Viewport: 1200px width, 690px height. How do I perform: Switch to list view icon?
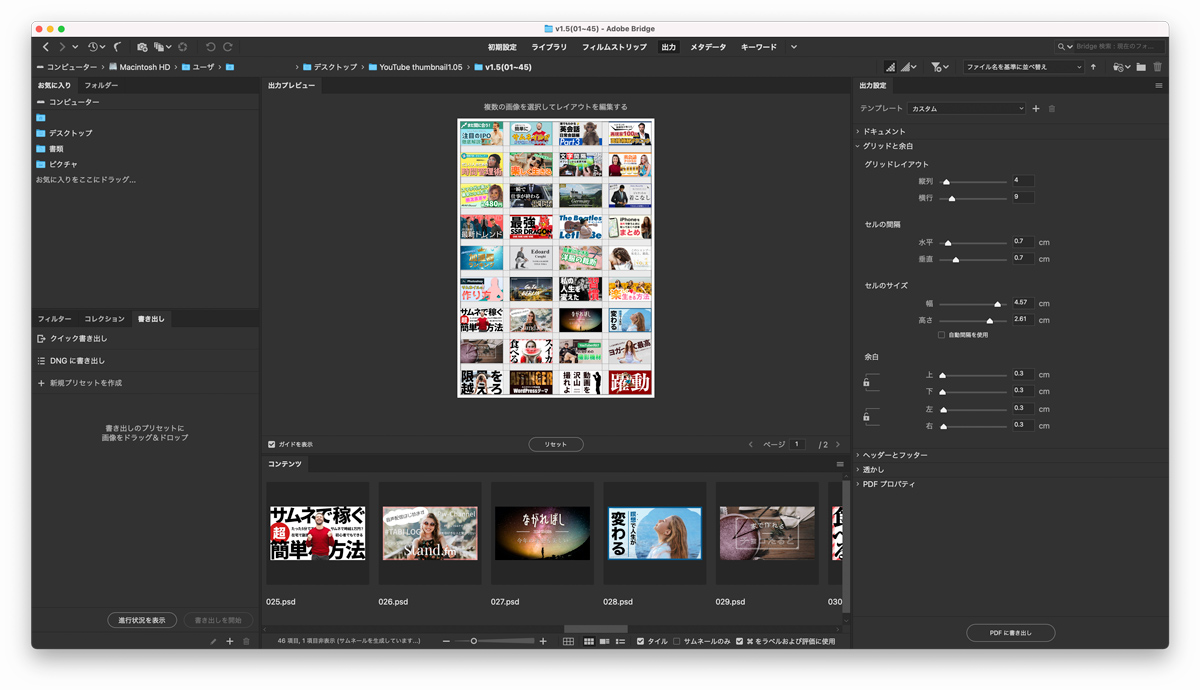point(620,641)
